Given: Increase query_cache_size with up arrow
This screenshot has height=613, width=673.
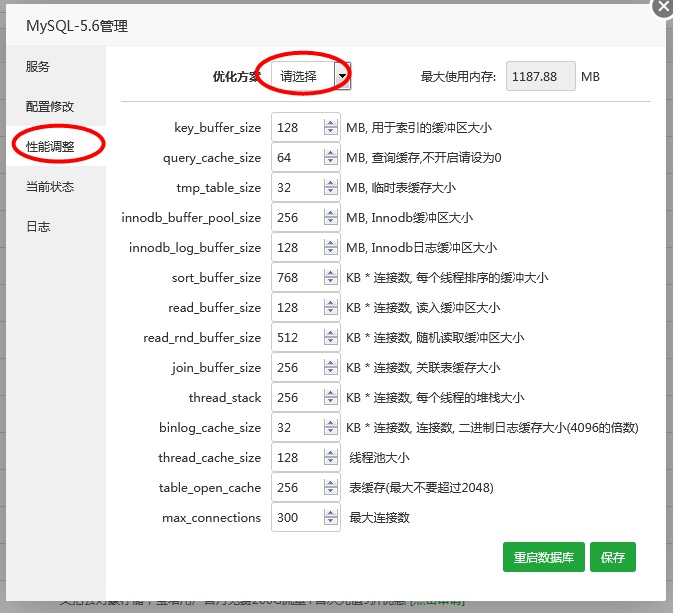Looking at the screenshot, I should [x=330, y=153].
